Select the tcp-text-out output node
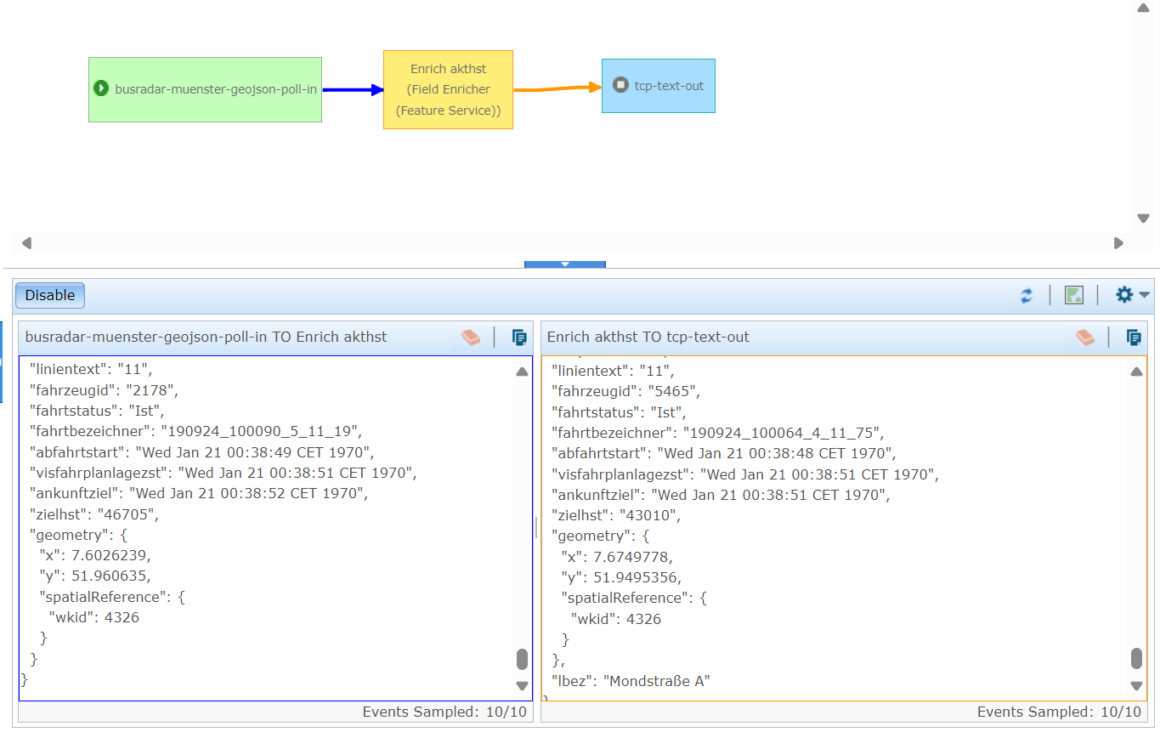This screenshot has height=732, width=1160. 658,86
